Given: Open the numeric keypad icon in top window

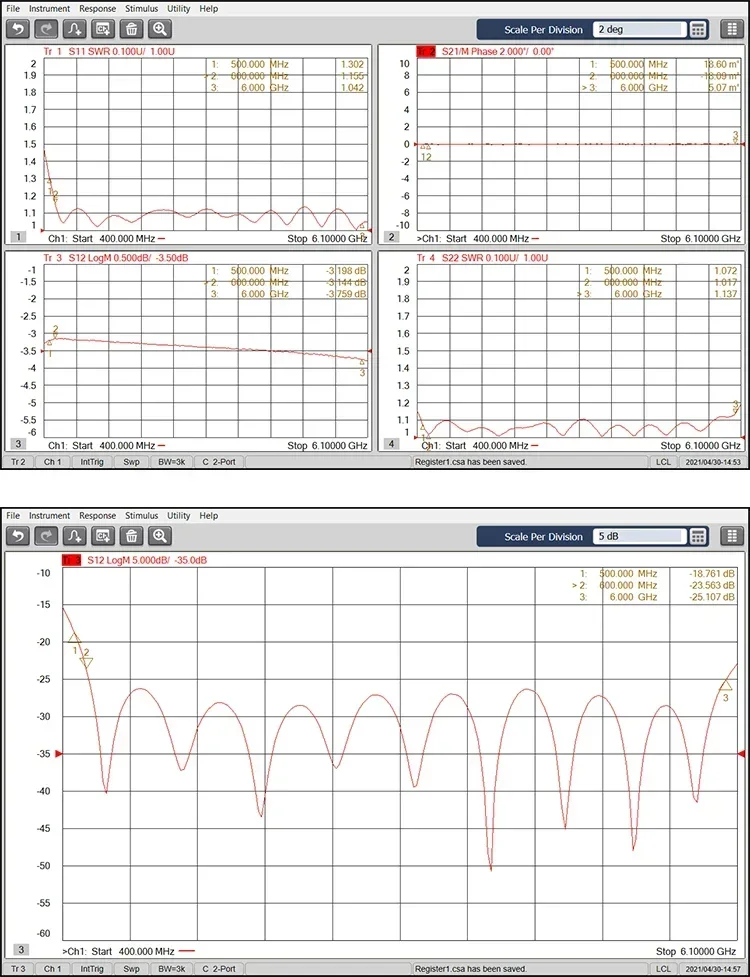Looking at the screenshot, I should (x=698, y=29).
